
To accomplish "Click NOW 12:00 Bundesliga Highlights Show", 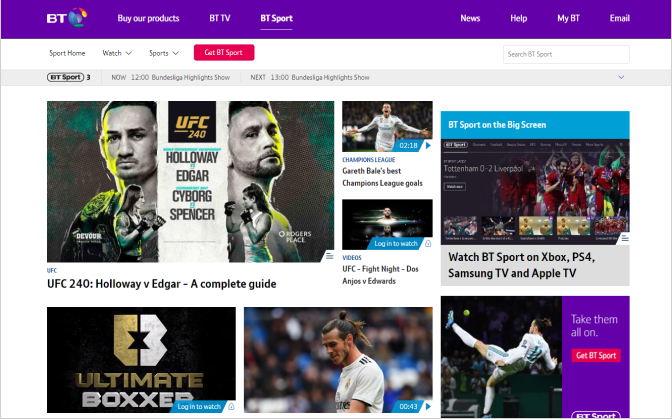I will [x=171, y=78].
